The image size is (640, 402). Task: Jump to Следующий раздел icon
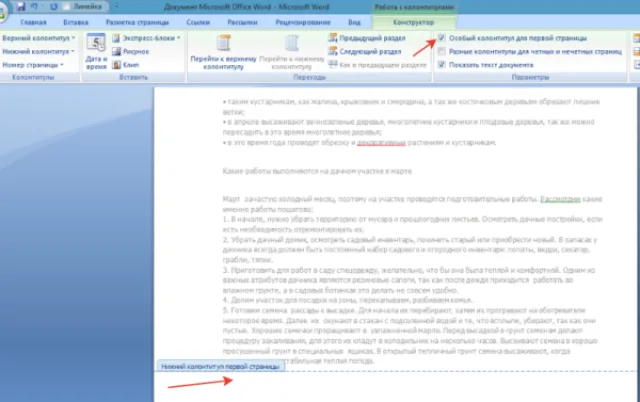333,51
